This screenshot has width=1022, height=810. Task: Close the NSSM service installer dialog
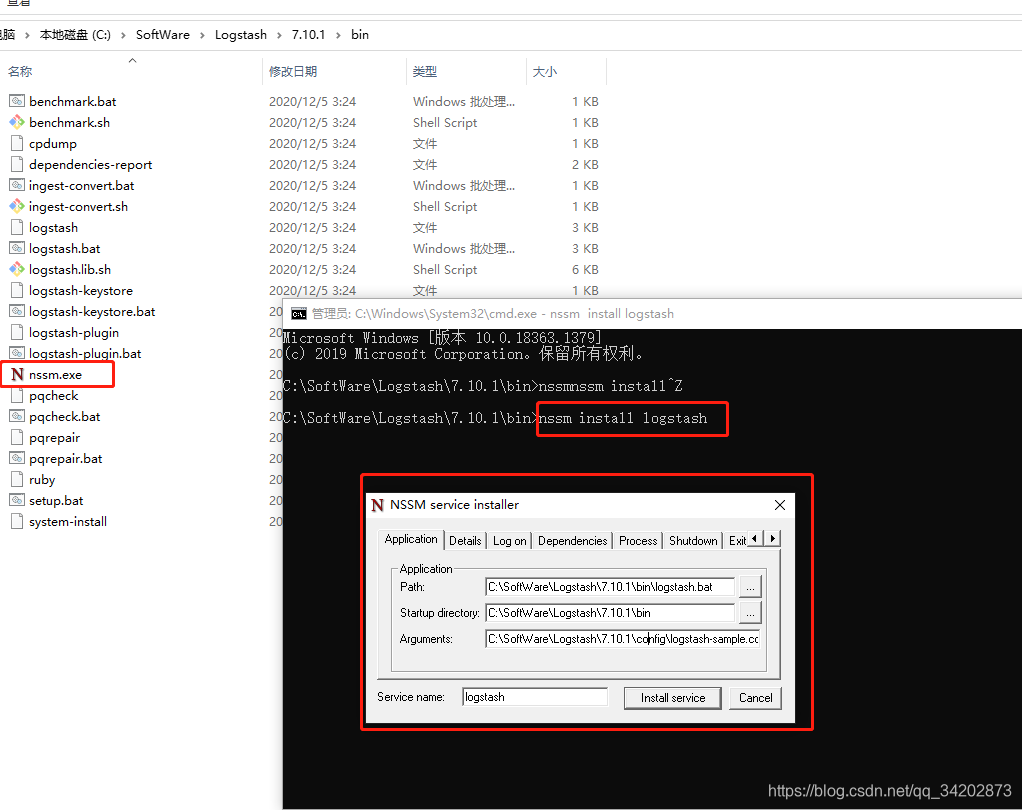[x=780, y=505]
